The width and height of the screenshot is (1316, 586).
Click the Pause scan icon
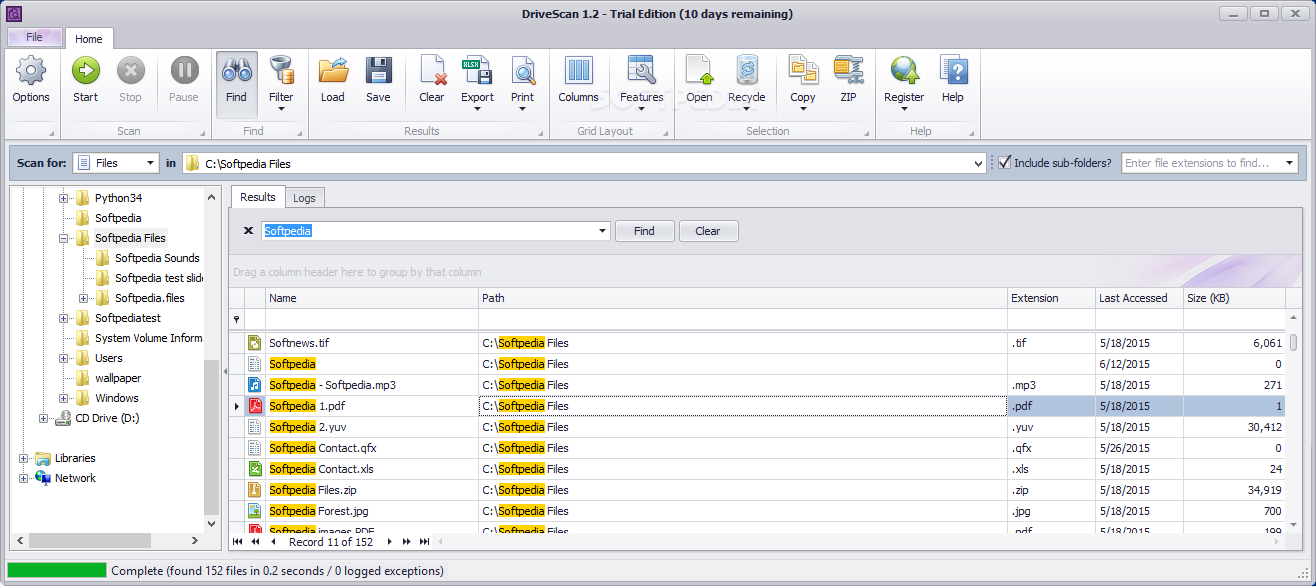pos(184,71)
